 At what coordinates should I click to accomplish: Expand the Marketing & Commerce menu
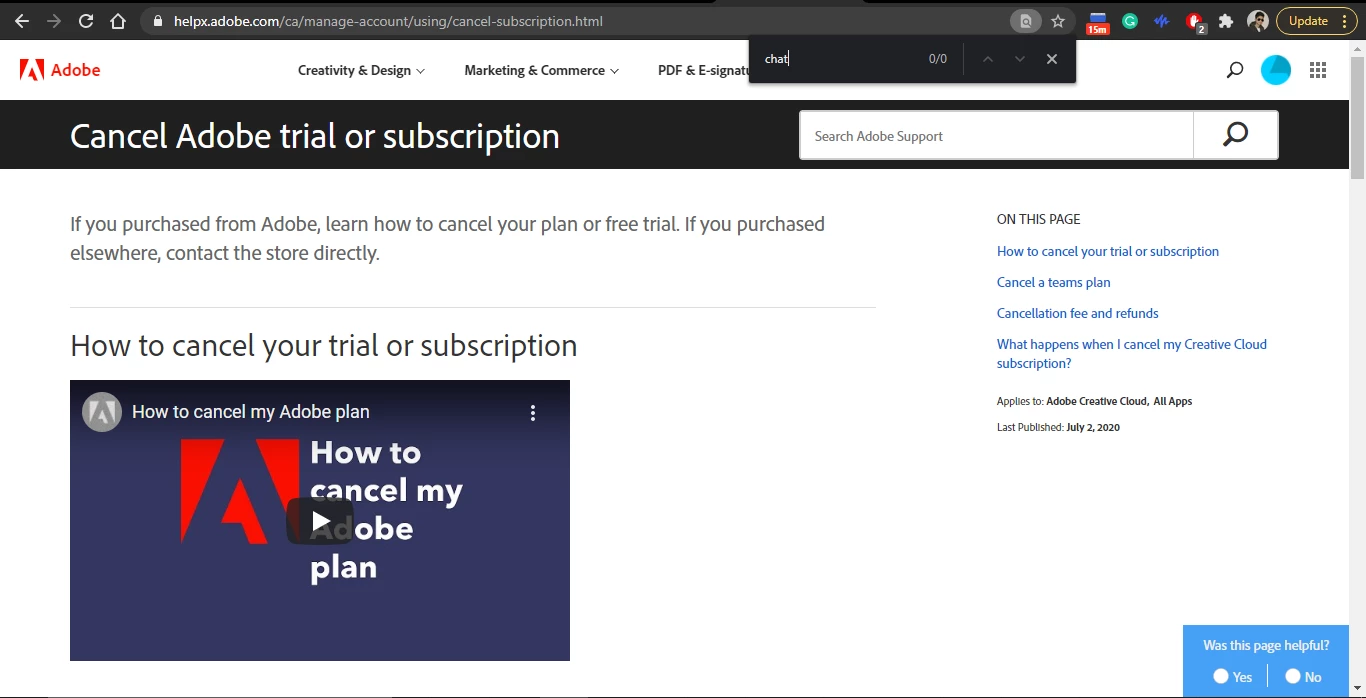point(541,70)
